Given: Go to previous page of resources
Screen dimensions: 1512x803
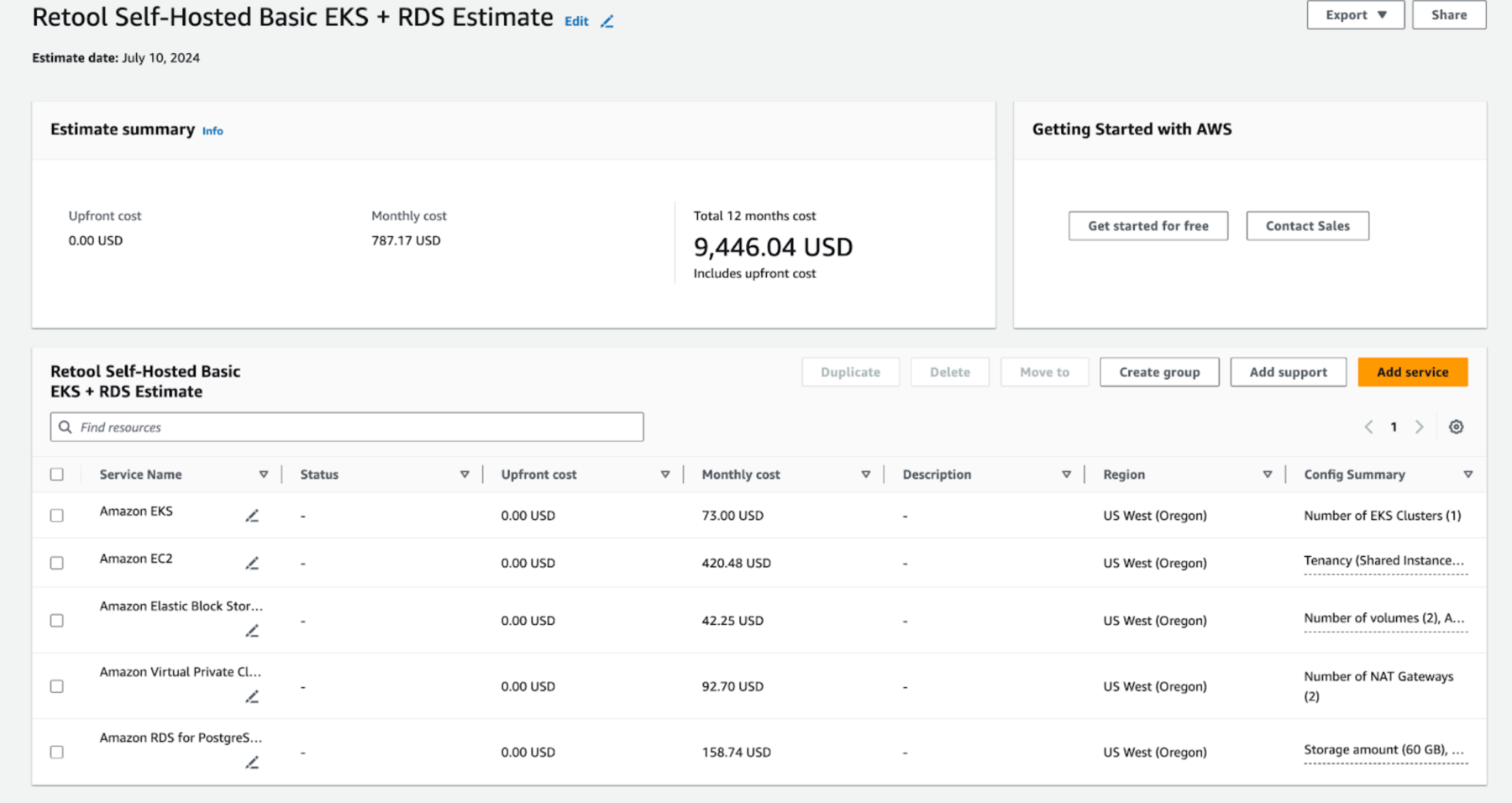Looking at the screenshot, I should 1368,427.
